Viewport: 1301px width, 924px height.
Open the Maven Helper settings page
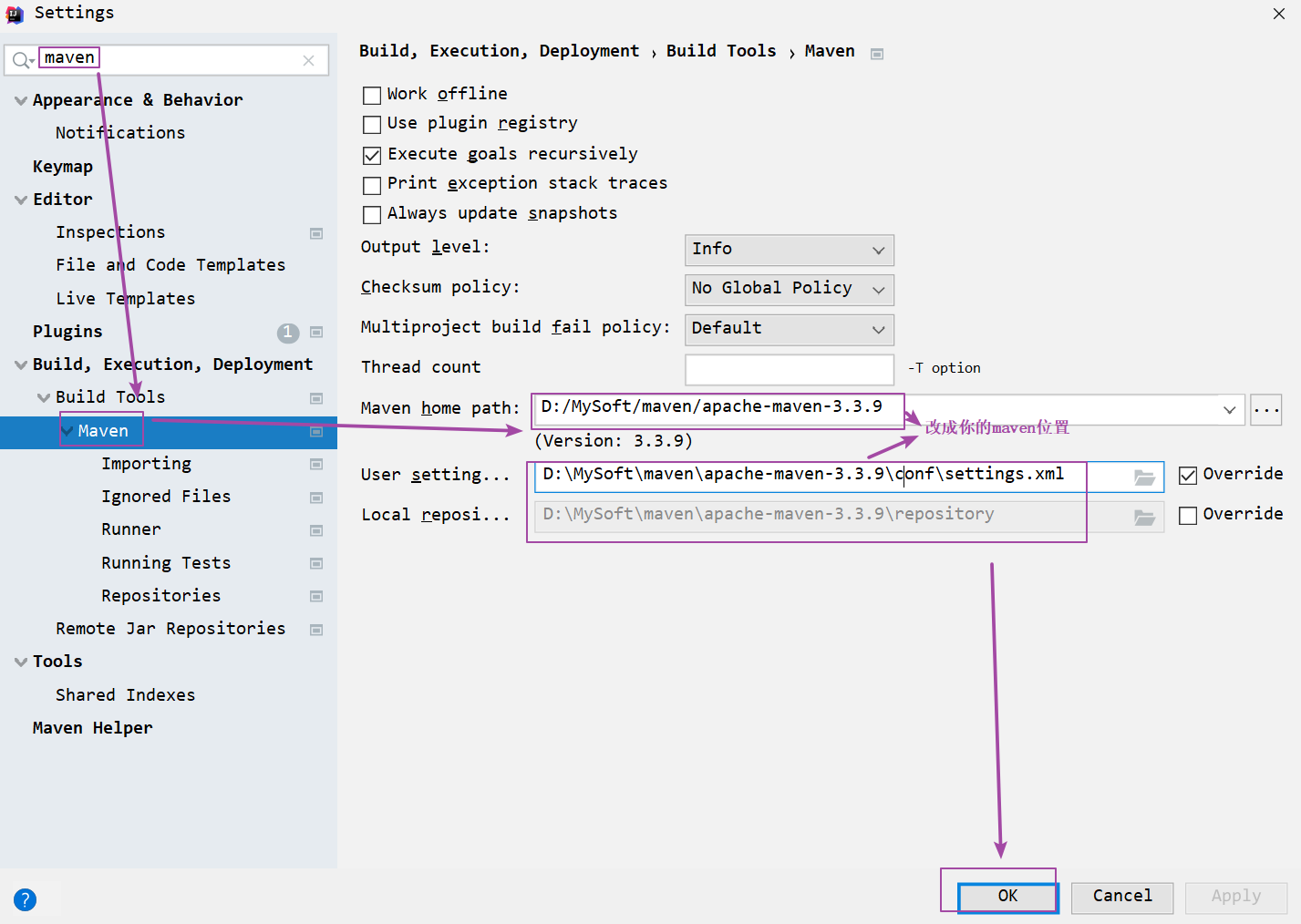93,728
